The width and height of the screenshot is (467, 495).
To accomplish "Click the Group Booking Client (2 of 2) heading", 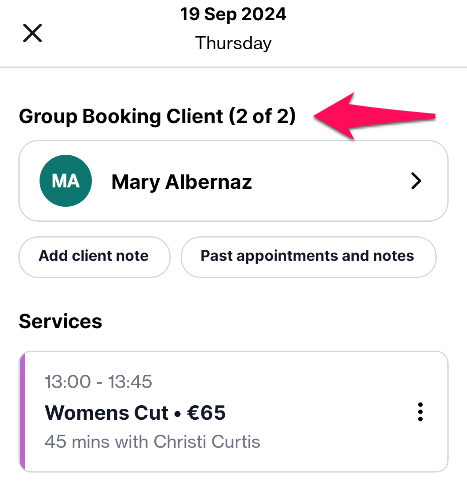I will pos(157,116).
